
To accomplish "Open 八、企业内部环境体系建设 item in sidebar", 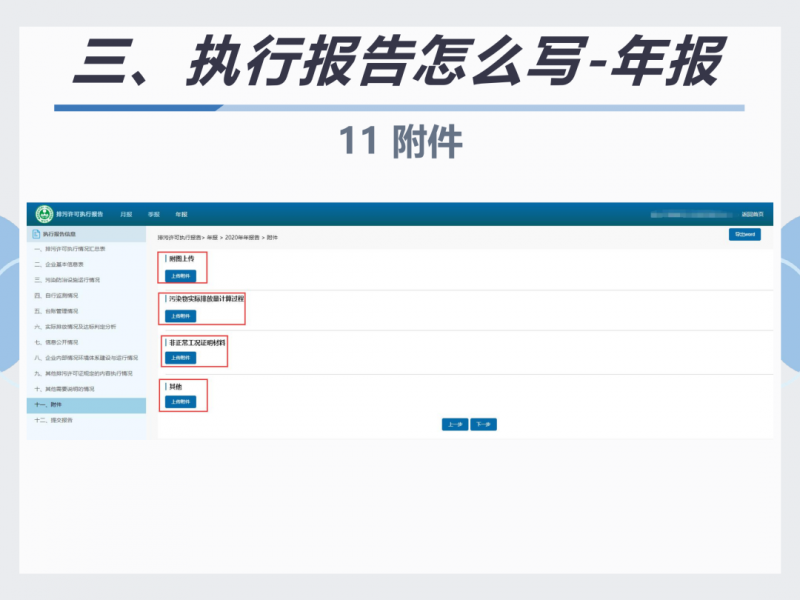I will [86, 358].
